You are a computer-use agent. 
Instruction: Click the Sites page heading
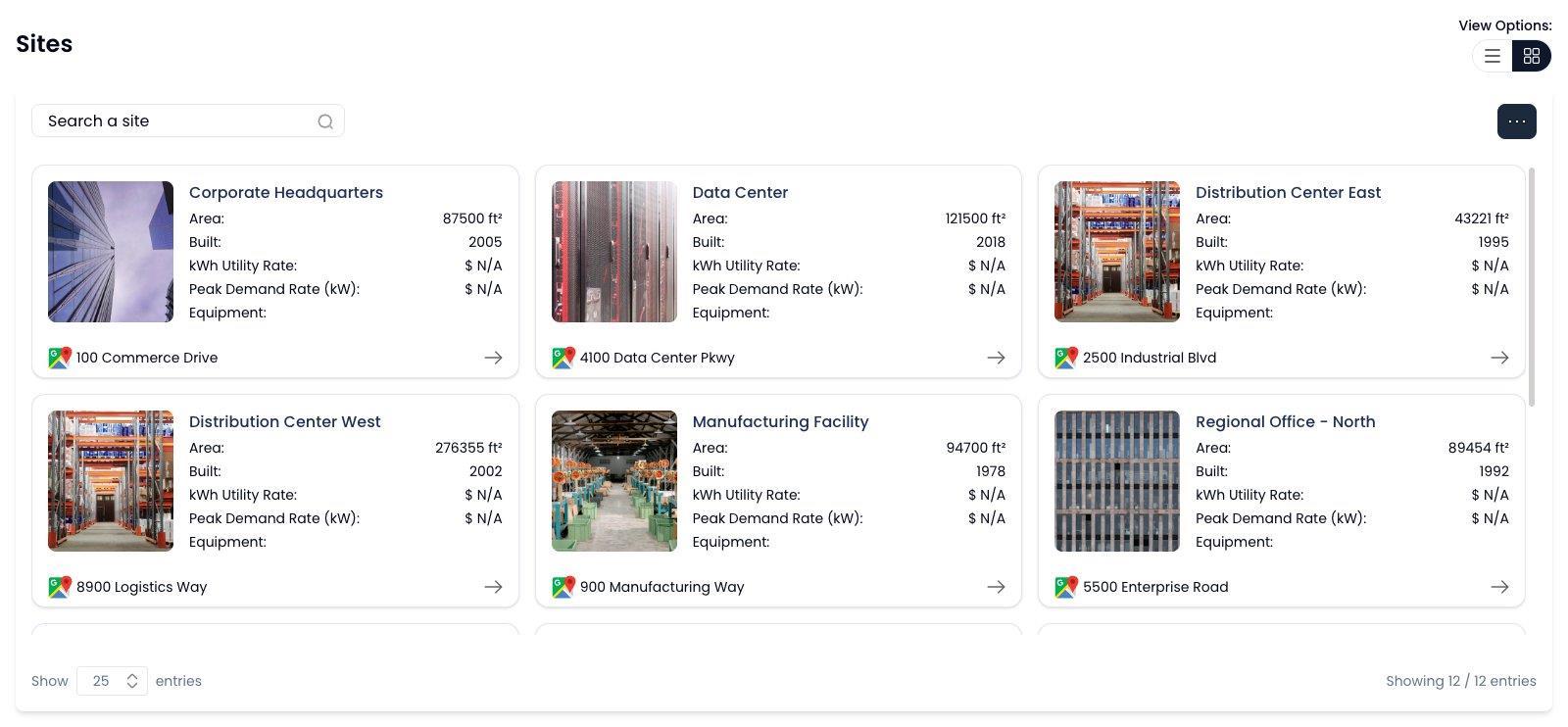tap(44, 44)
